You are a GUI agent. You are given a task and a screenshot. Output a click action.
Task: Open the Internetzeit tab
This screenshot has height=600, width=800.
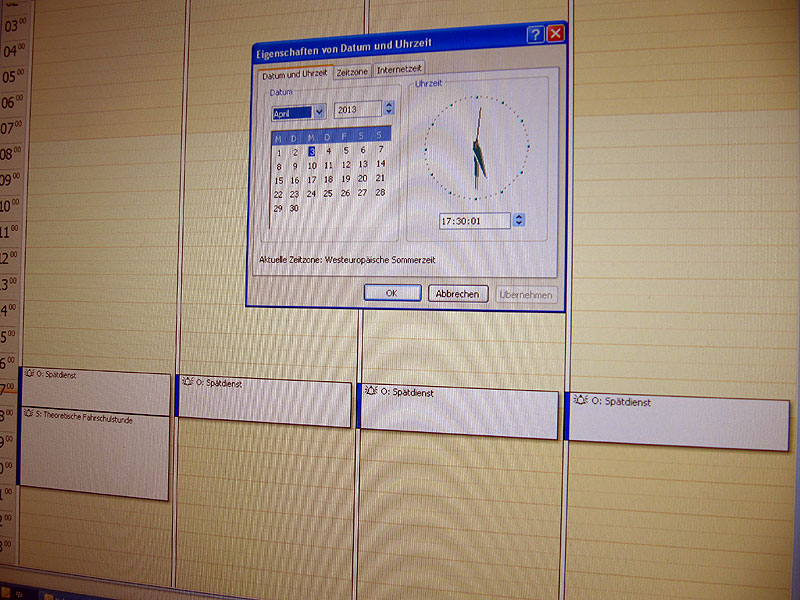pyautogui.click(x=399, y=70)
